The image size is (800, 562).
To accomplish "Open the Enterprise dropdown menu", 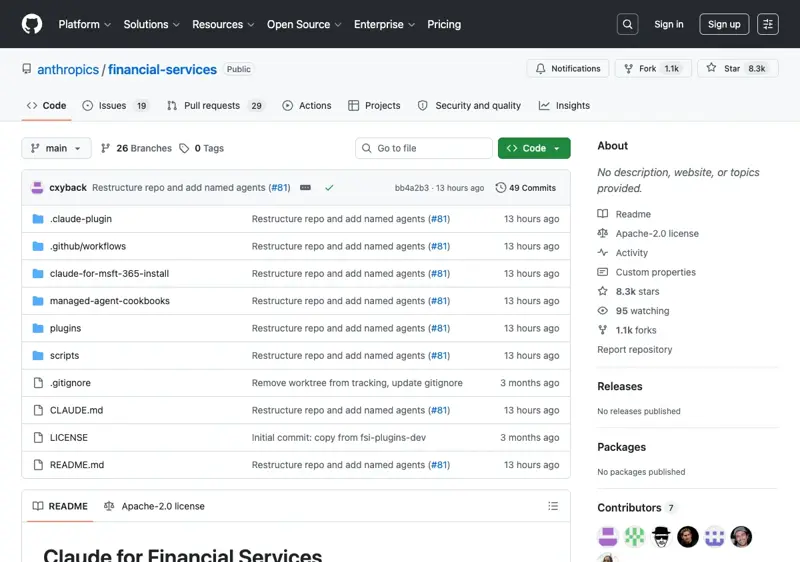I will tap(384, 24).
